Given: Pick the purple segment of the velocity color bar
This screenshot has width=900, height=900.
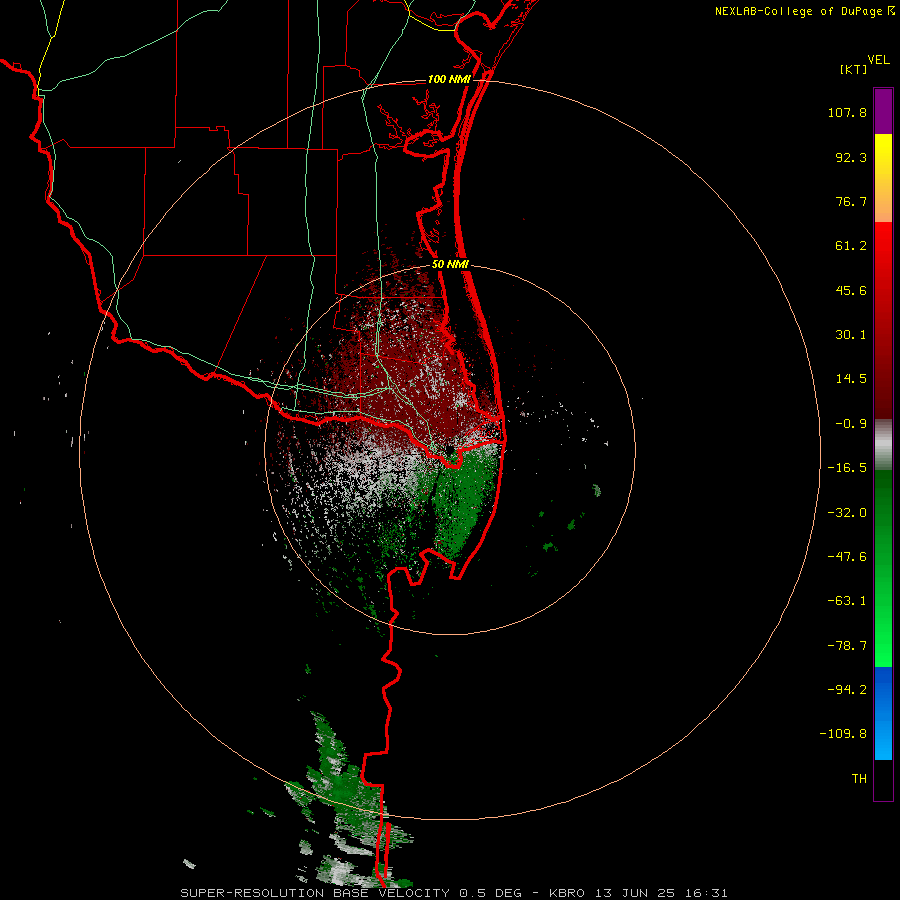Looking at the screenshot, I should [x=883, y=111].
